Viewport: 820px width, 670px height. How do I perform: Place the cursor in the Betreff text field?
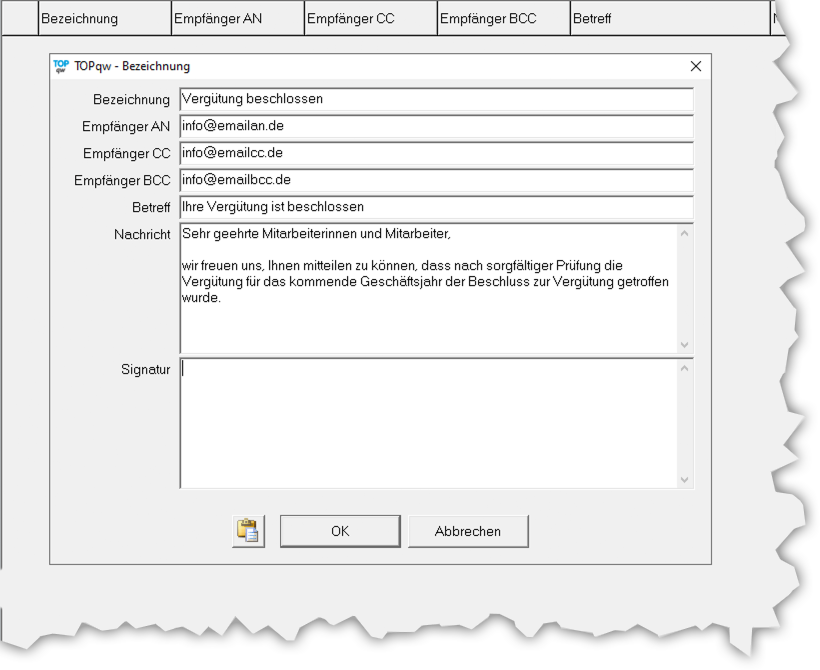tap(436, 207)
